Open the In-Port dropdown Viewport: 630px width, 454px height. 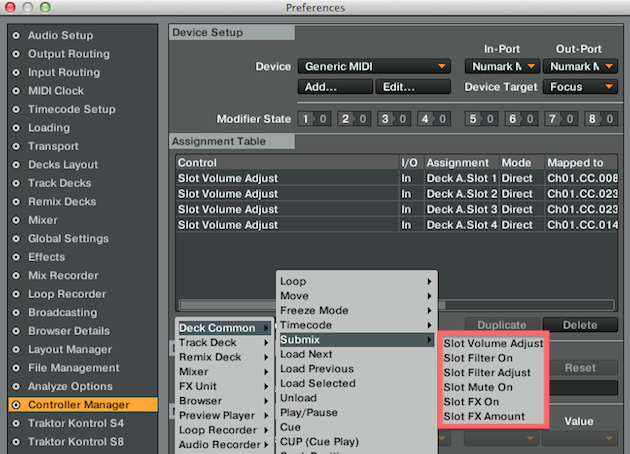coord(502,67)
